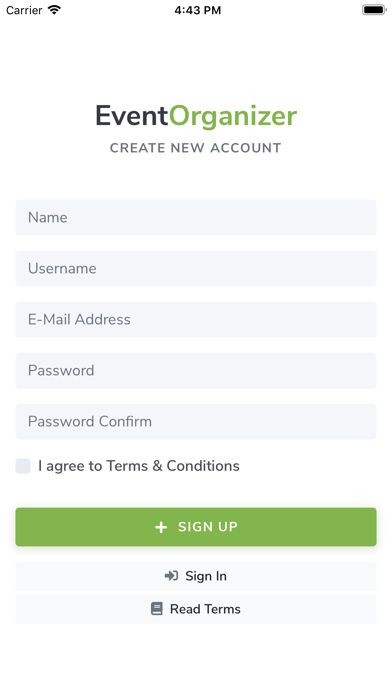Click the book icon beside Read Terms
Image resolution: width=392 pixels, height=696 pixels.
click(157, 609)
